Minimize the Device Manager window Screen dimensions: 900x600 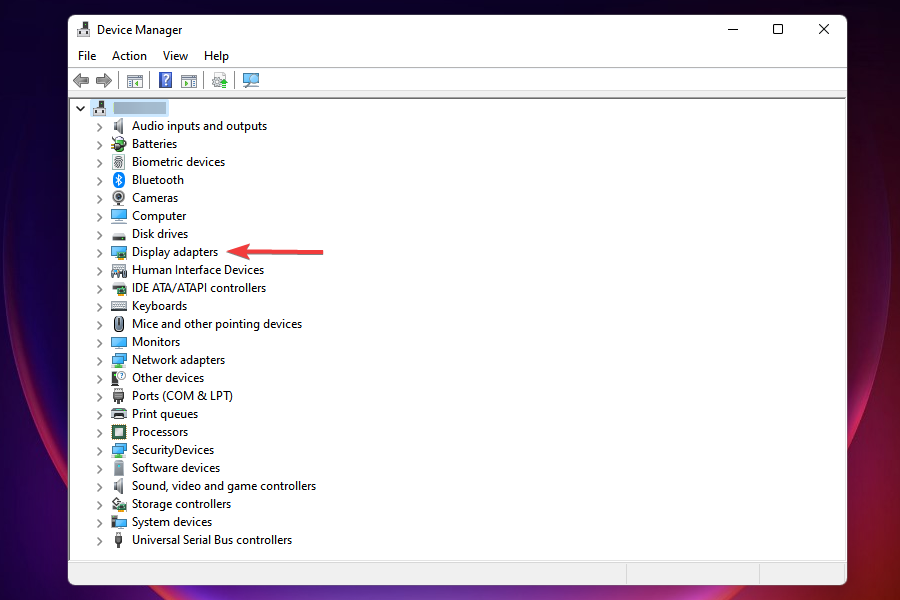pos(733,29)
